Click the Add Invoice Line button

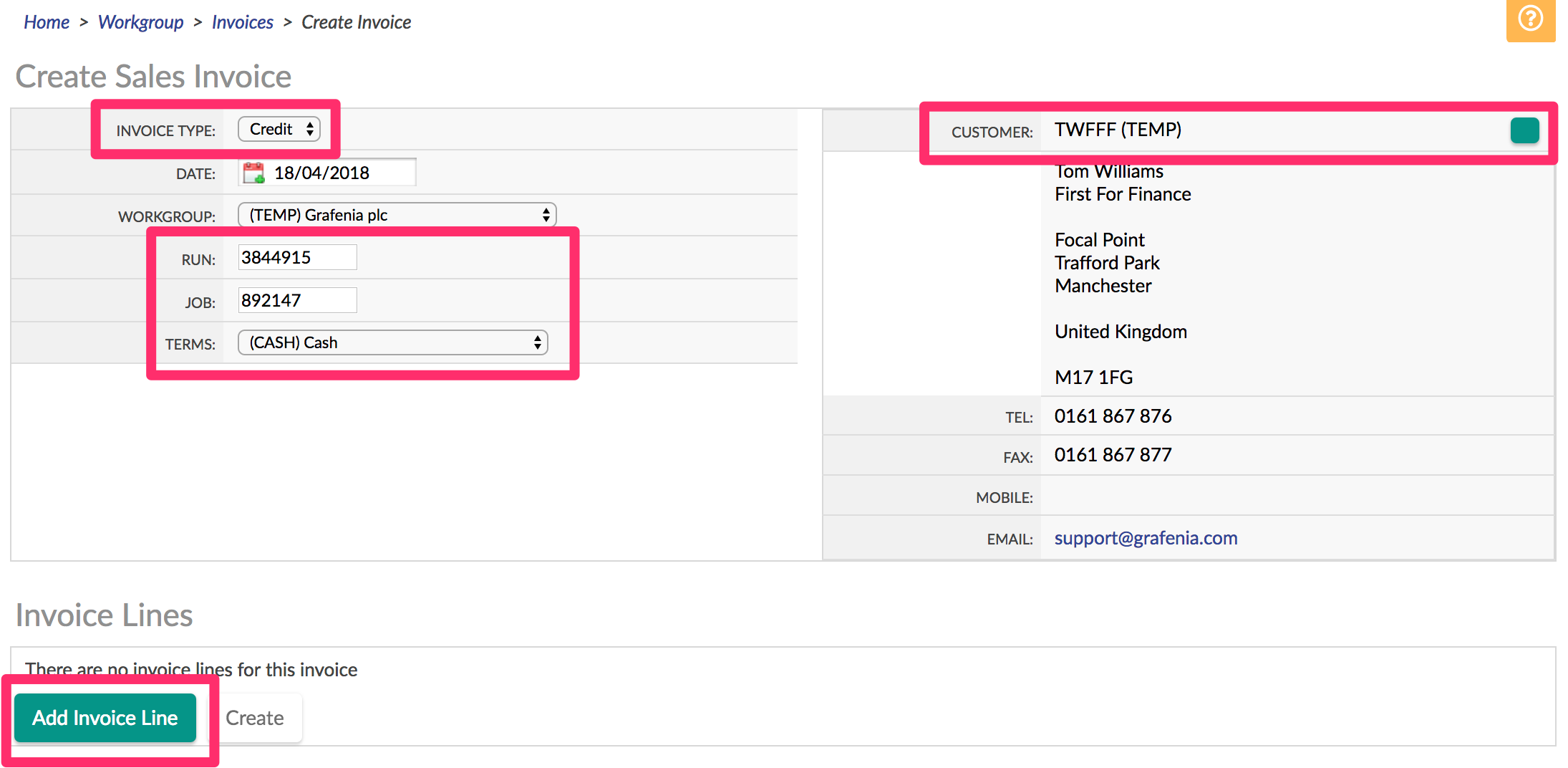[105, 717]
